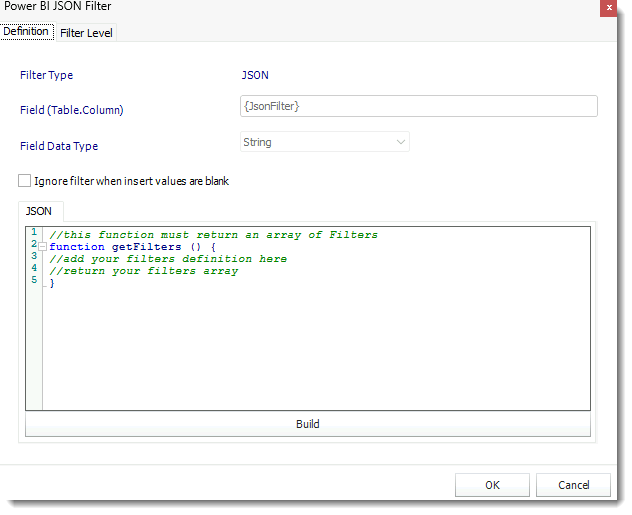Click the 'return your filters array' comment
Viewport: 632px width, 515px height.
coord(144,271)
